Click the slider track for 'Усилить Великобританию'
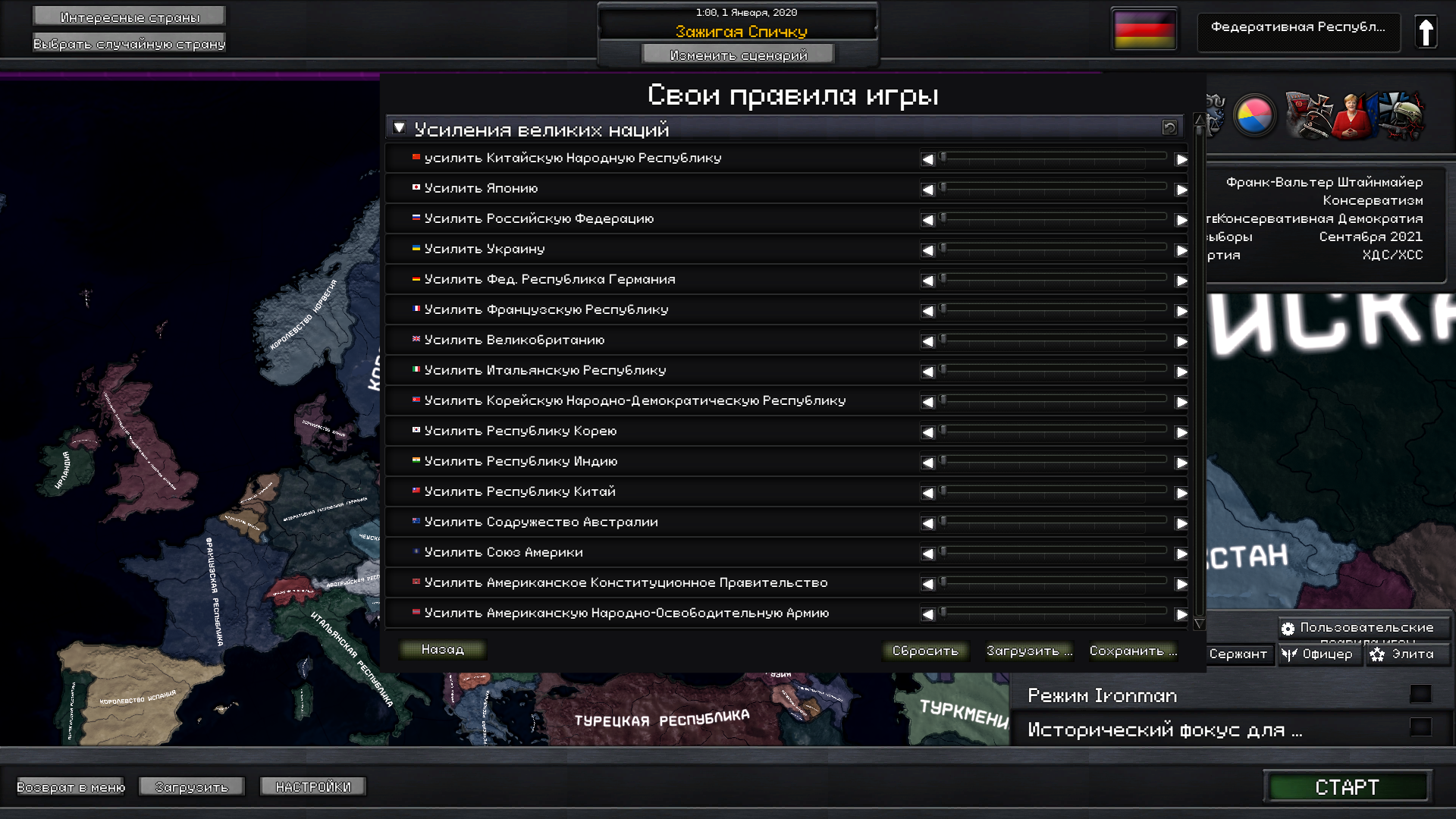The width and height of the screenshot is (1456, 819). (1054, 338)
